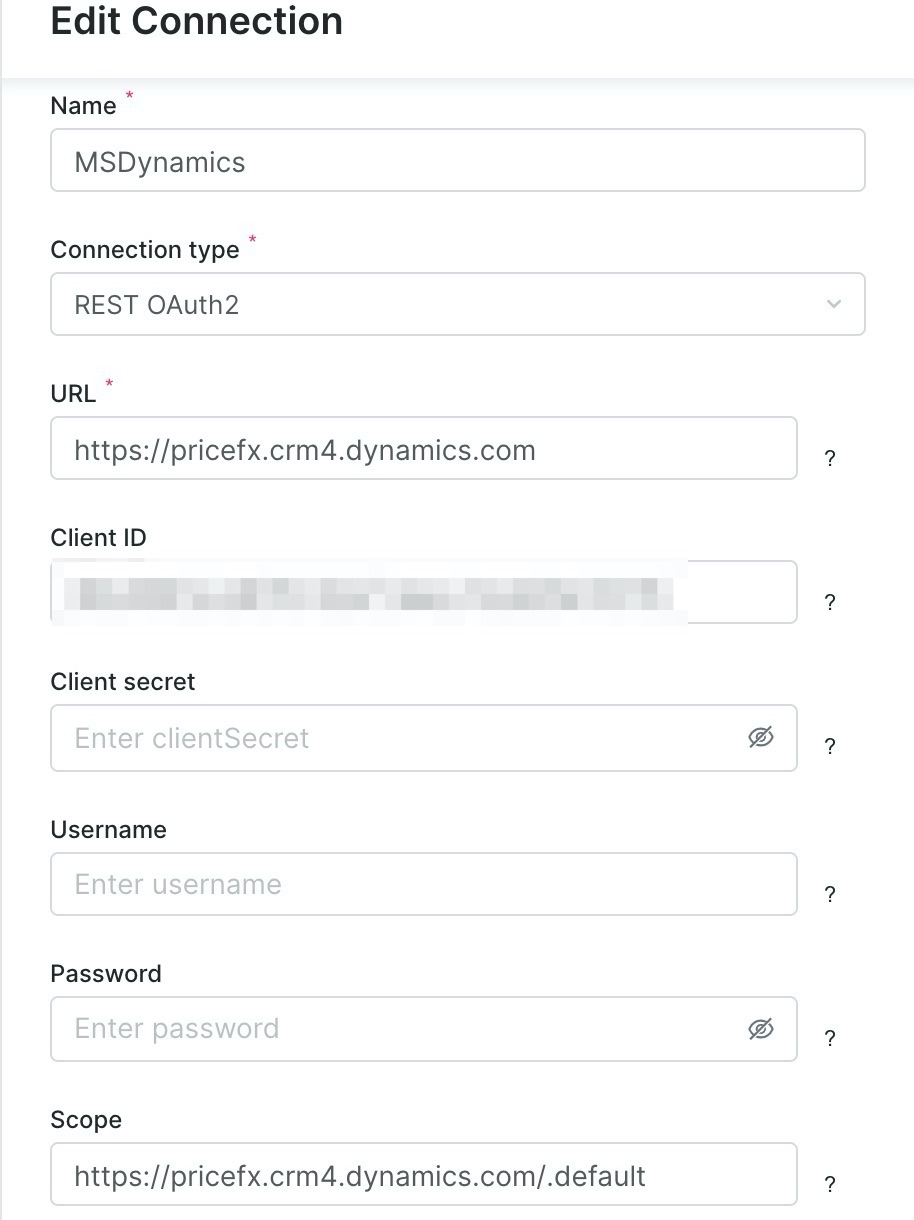Expand the Connection type dropdown arrow
The height and width of the screenshot is (1220, 914).
click(x=834, y=304)
